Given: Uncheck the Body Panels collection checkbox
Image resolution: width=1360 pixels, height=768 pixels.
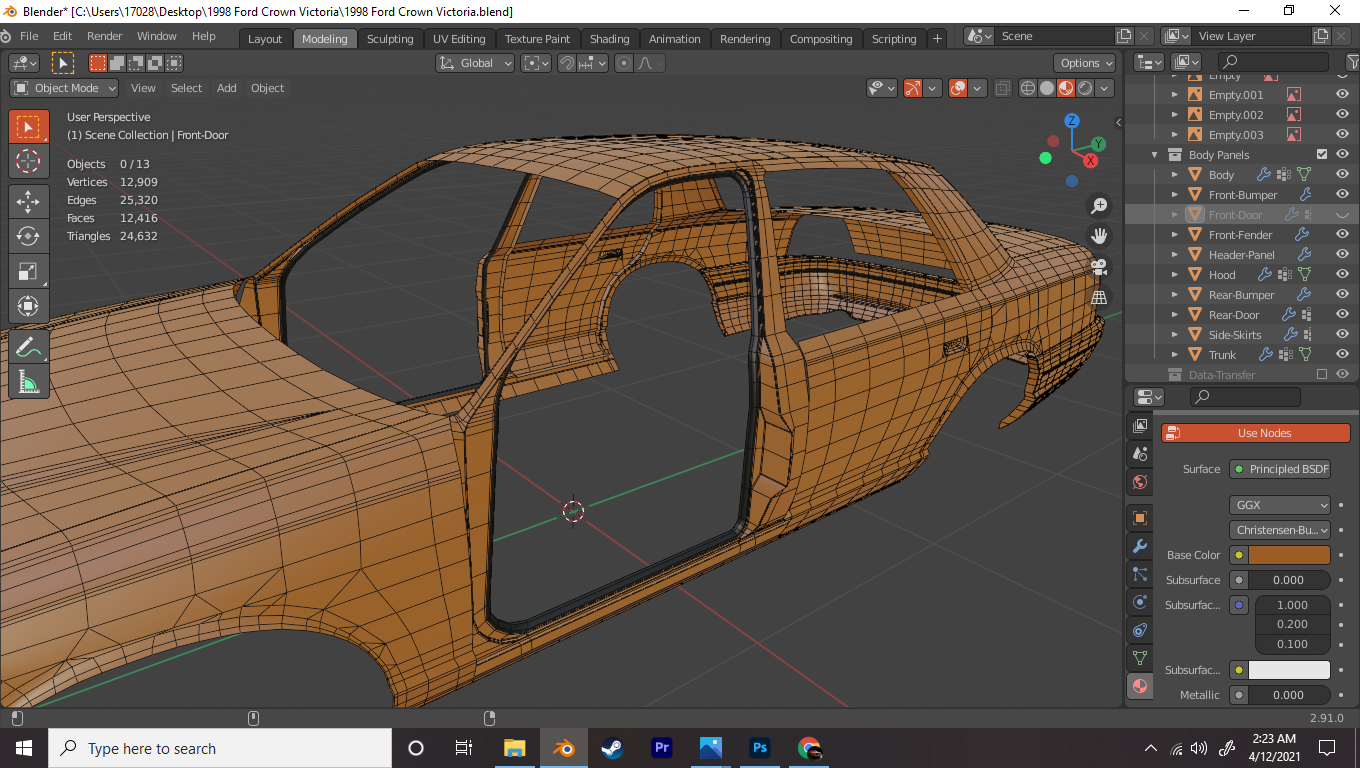Looking at the screenshot, I should tap(1322, 155).
